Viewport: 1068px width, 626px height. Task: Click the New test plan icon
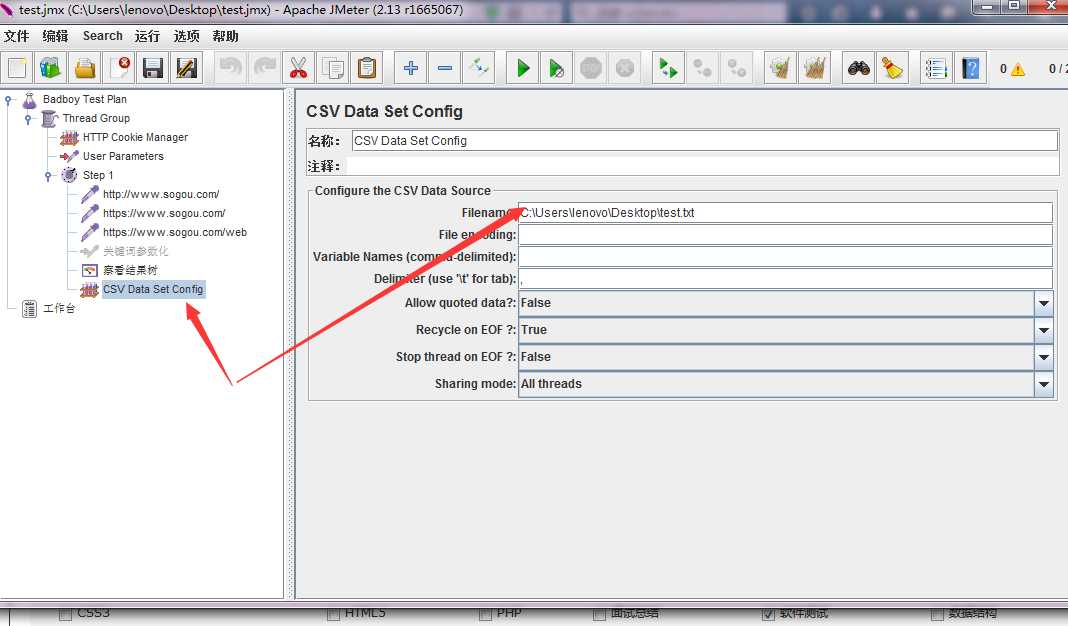17,68
